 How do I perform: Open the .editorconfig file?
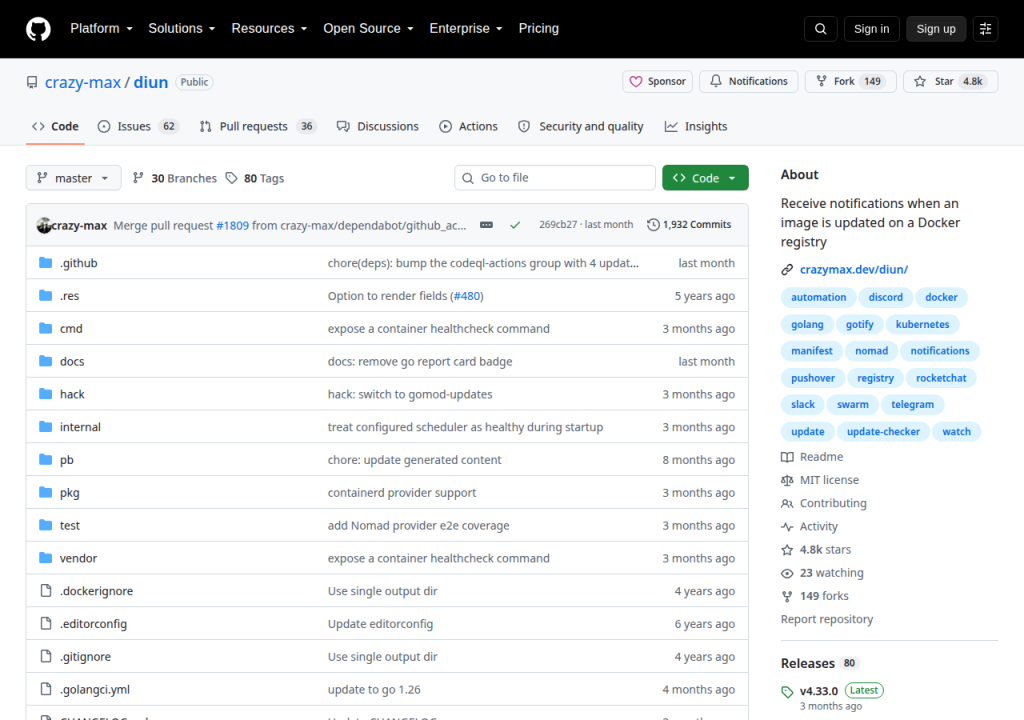93,624
